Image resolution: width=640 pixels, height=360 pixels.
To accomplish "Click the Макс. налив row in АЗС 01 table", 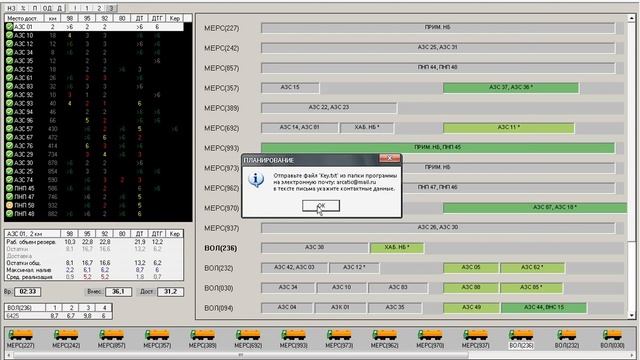I will (94, 270).
